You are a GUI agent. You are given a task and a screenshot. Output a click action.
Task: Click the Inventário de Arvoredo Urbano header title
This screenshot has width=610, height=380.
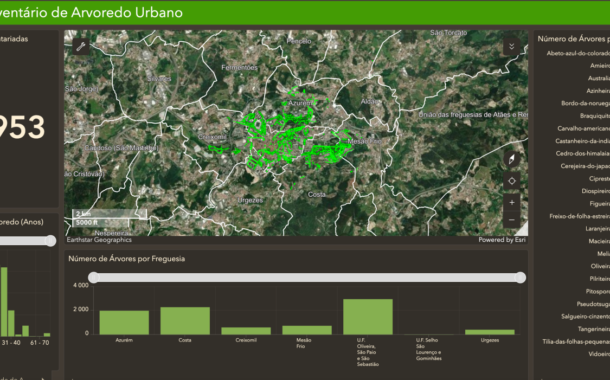click(91, 12)
